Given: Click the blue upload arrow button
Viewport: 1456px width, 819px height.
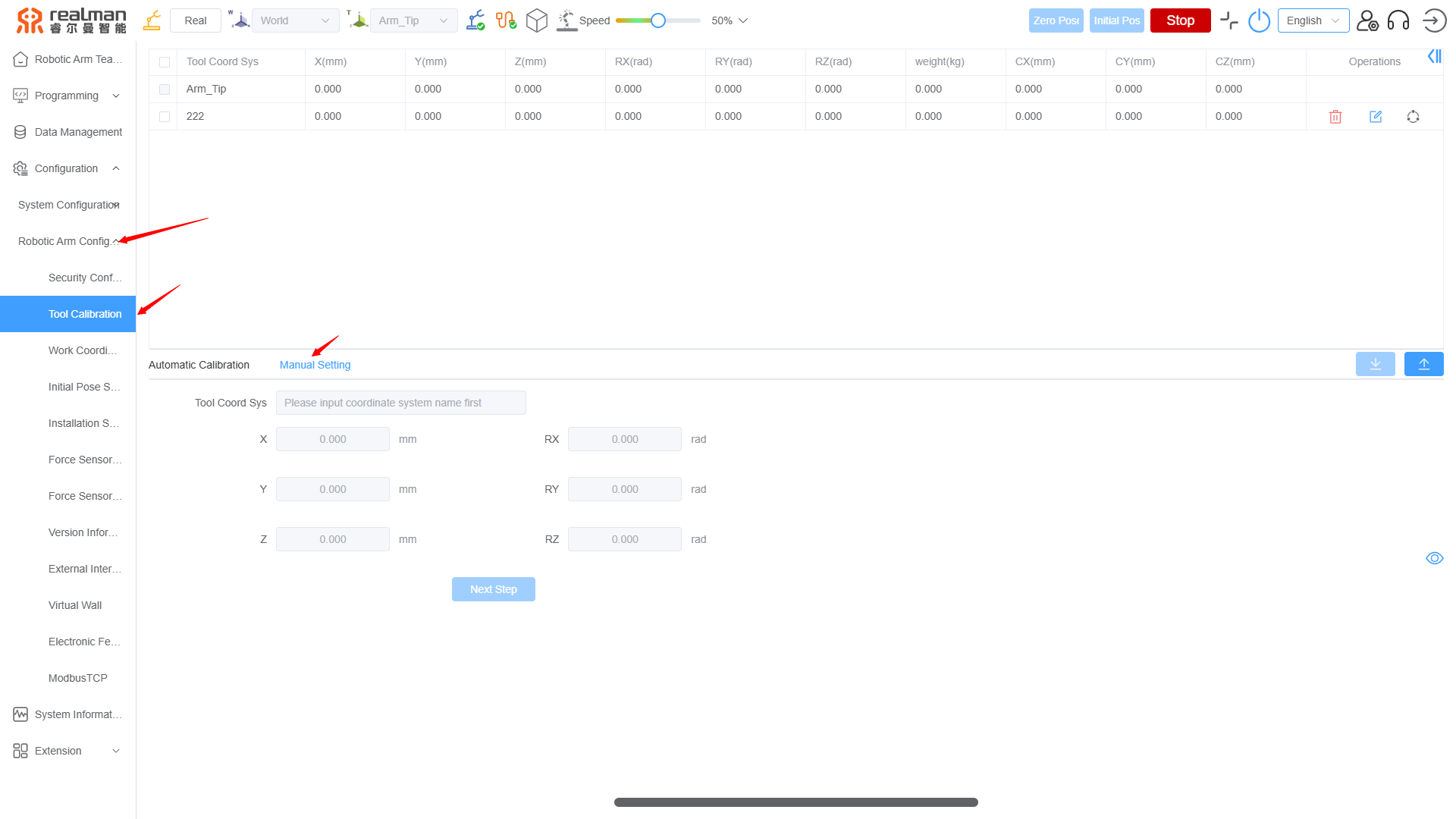Looking at the screenshot, I should pyautogui.click(x=1423, y=365).
